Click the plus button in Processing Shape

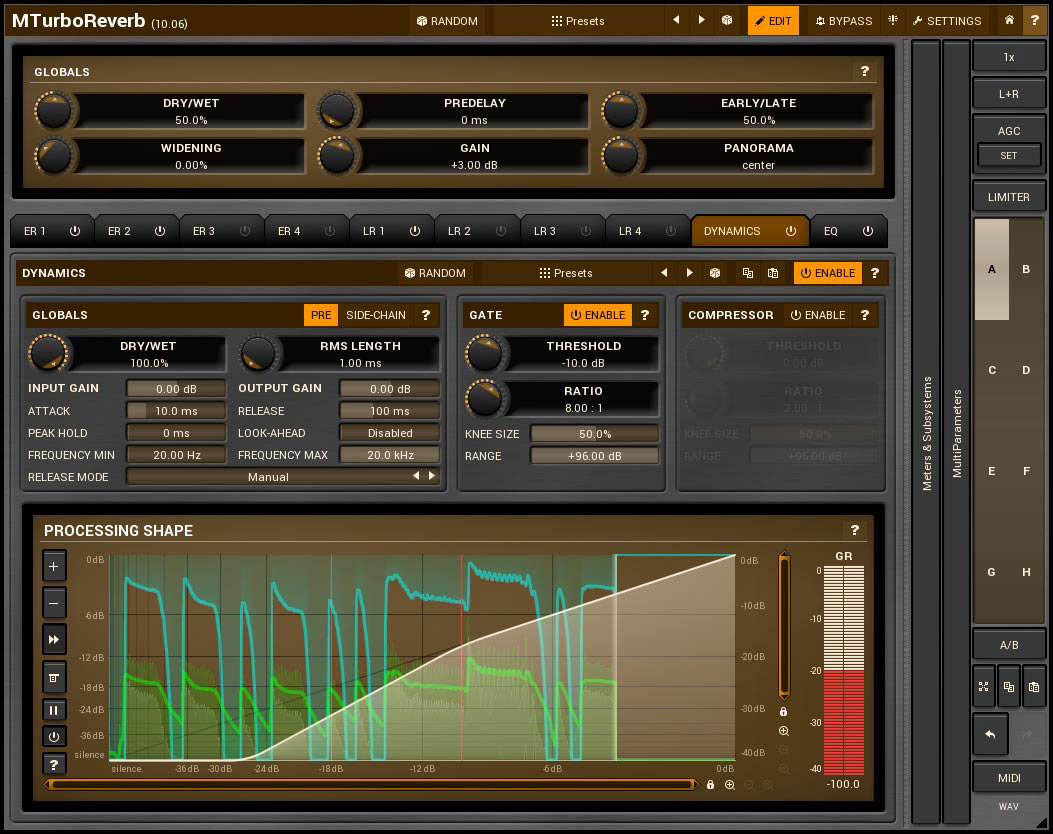pos(54,566)
